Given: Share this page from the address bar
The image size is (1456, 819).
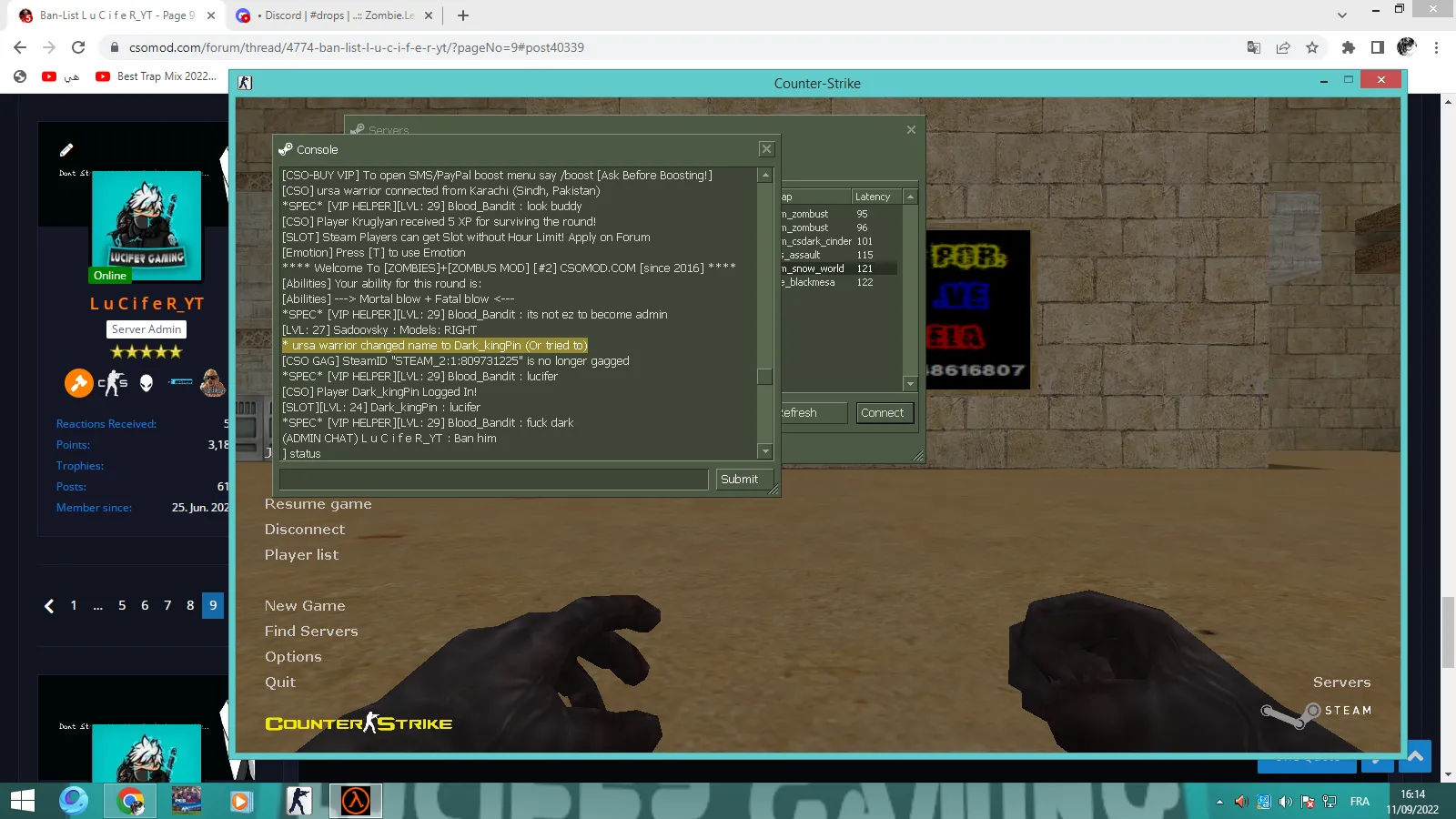Looking at the screenshot, I should (1283, 47).
